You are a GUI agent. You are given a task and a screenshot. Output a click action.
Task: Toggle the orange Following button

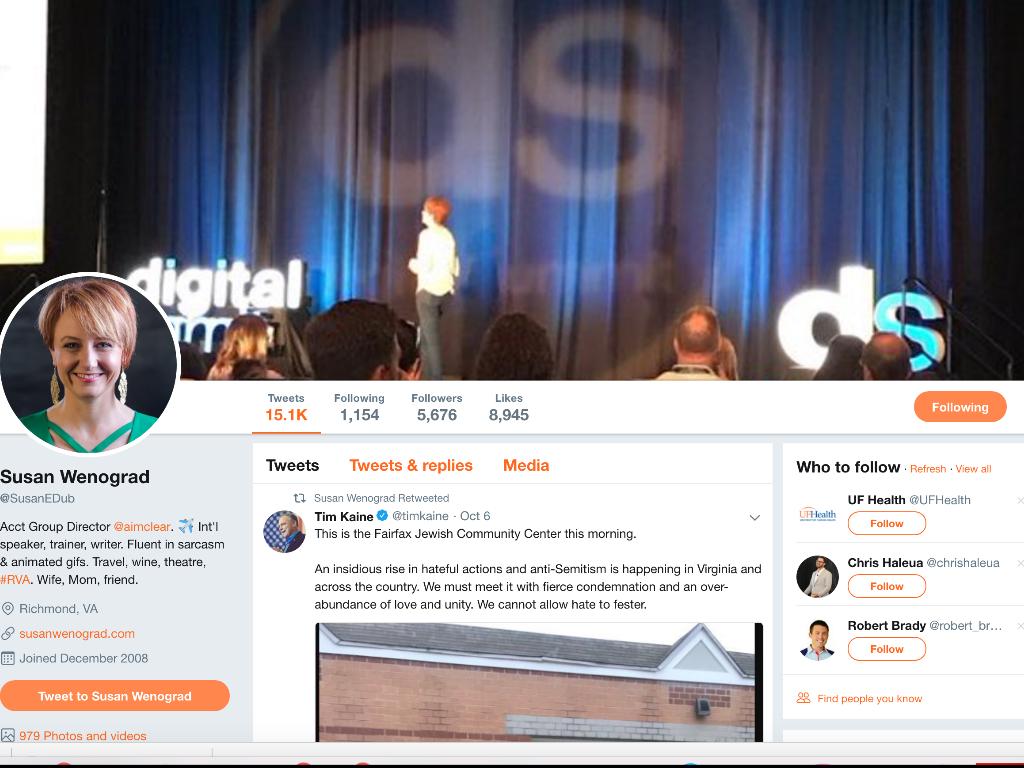959,407
